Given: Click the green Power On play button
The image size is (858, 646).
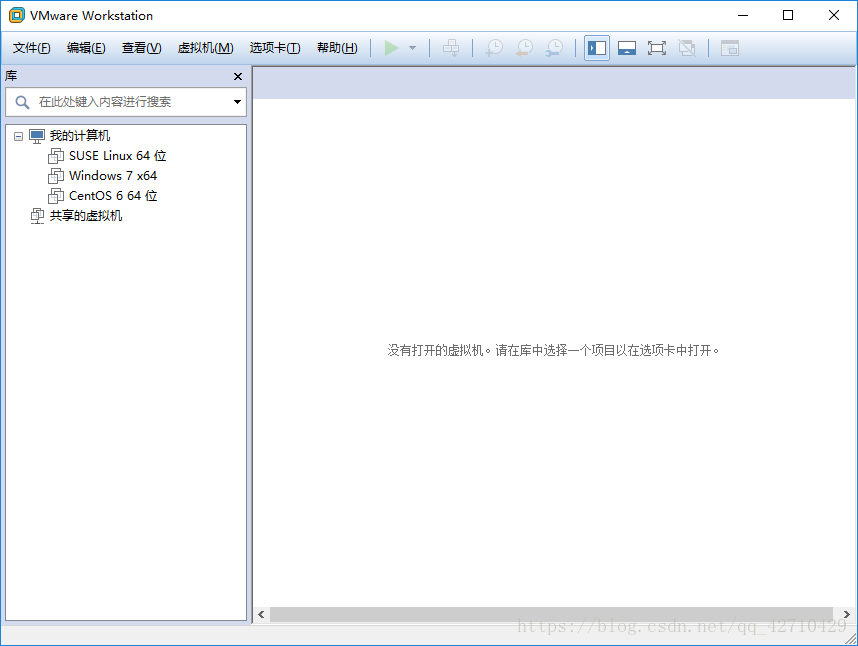Looking at the screenshot, I should (x=391, y=48).
